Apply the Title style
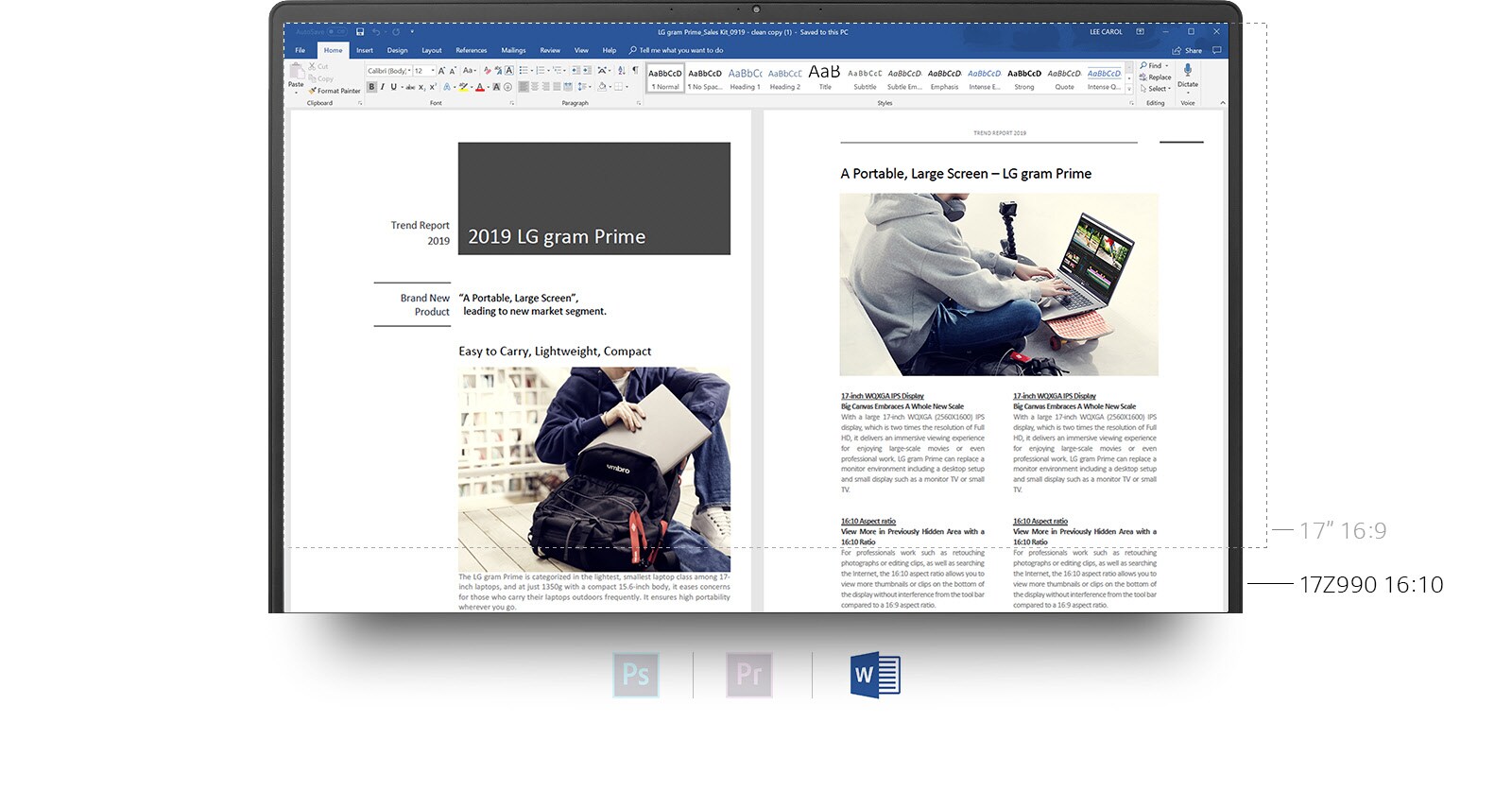 [x=825, y=77]
